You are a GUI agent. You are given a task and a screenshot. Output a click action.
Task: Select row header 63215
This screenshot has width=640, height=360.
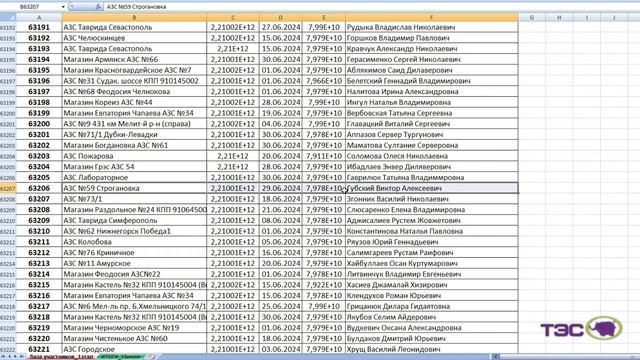(8, 274)
